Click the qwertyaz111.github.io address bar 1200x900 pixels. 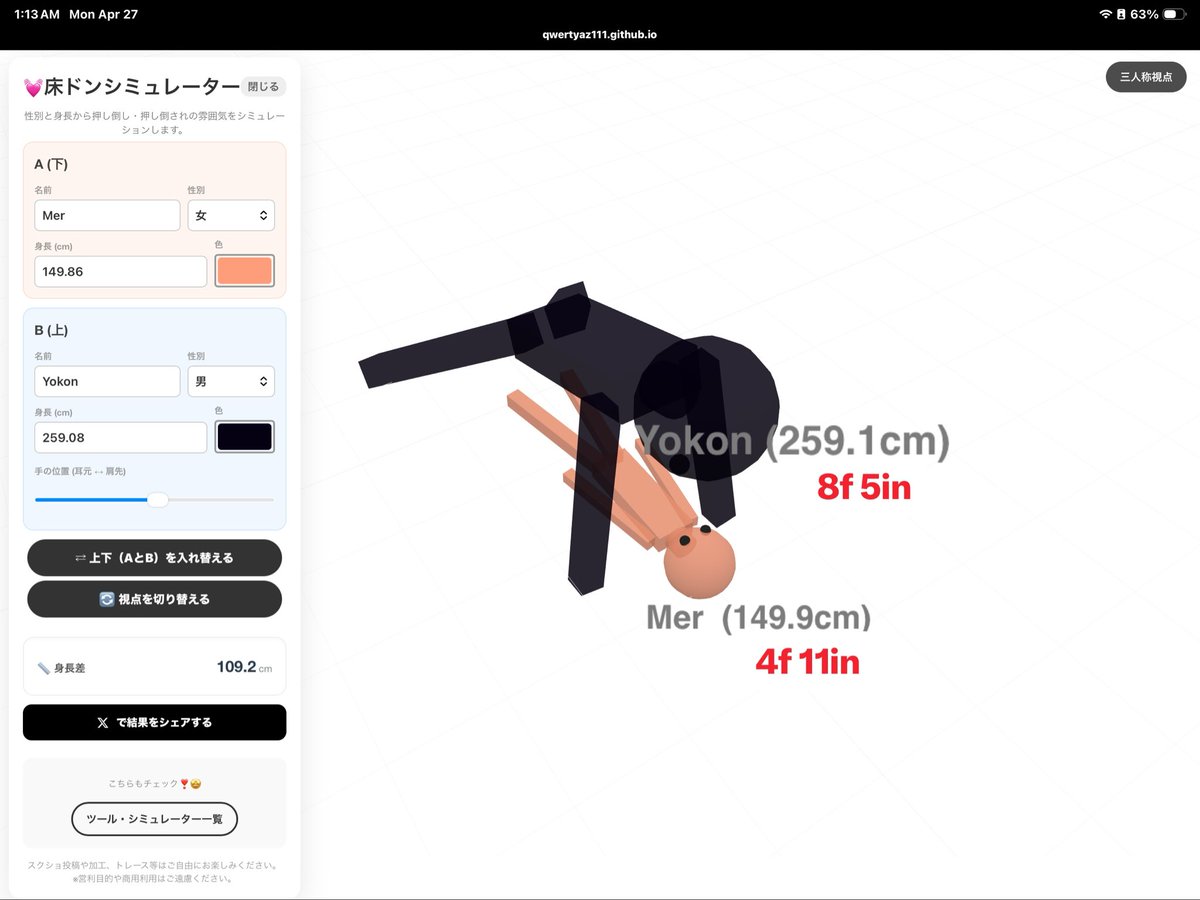coord(600,35)
